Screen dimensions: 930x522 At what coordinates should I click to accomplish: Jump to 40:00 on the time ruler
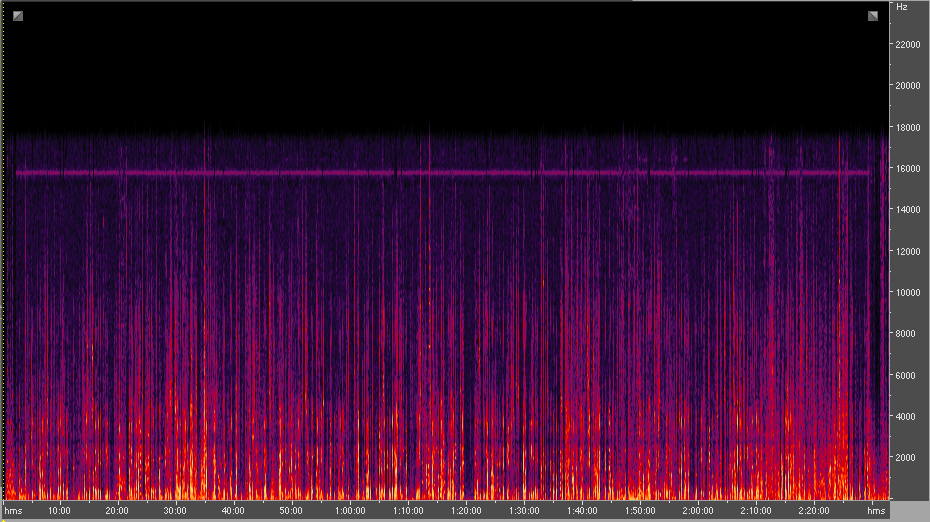coord(233,511)
